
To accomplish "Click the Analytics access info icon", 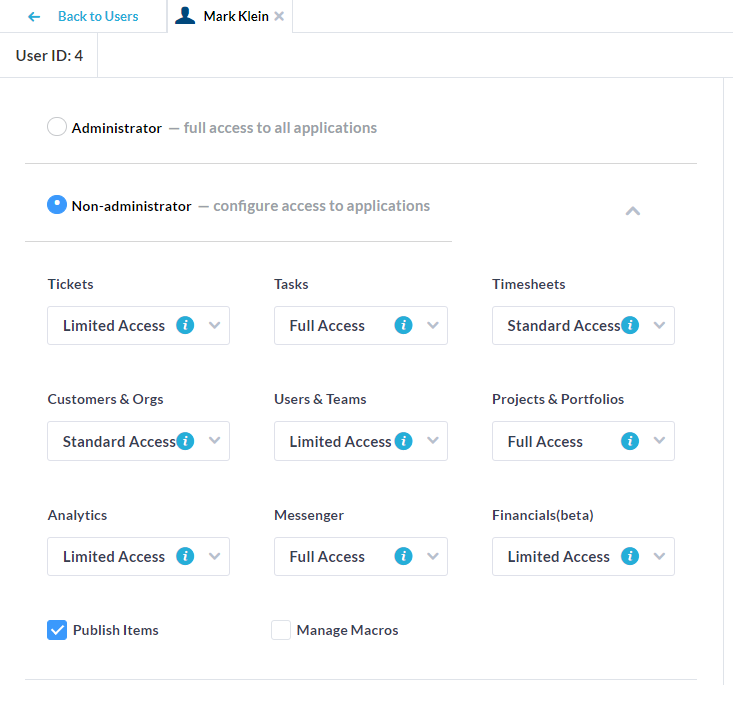I will [x=185, y=556].
